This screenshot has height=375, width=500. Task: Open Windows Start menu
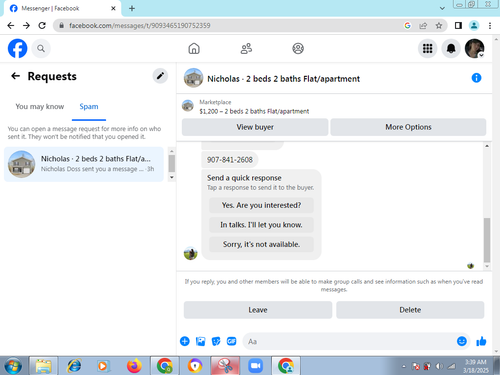(13, 366)
